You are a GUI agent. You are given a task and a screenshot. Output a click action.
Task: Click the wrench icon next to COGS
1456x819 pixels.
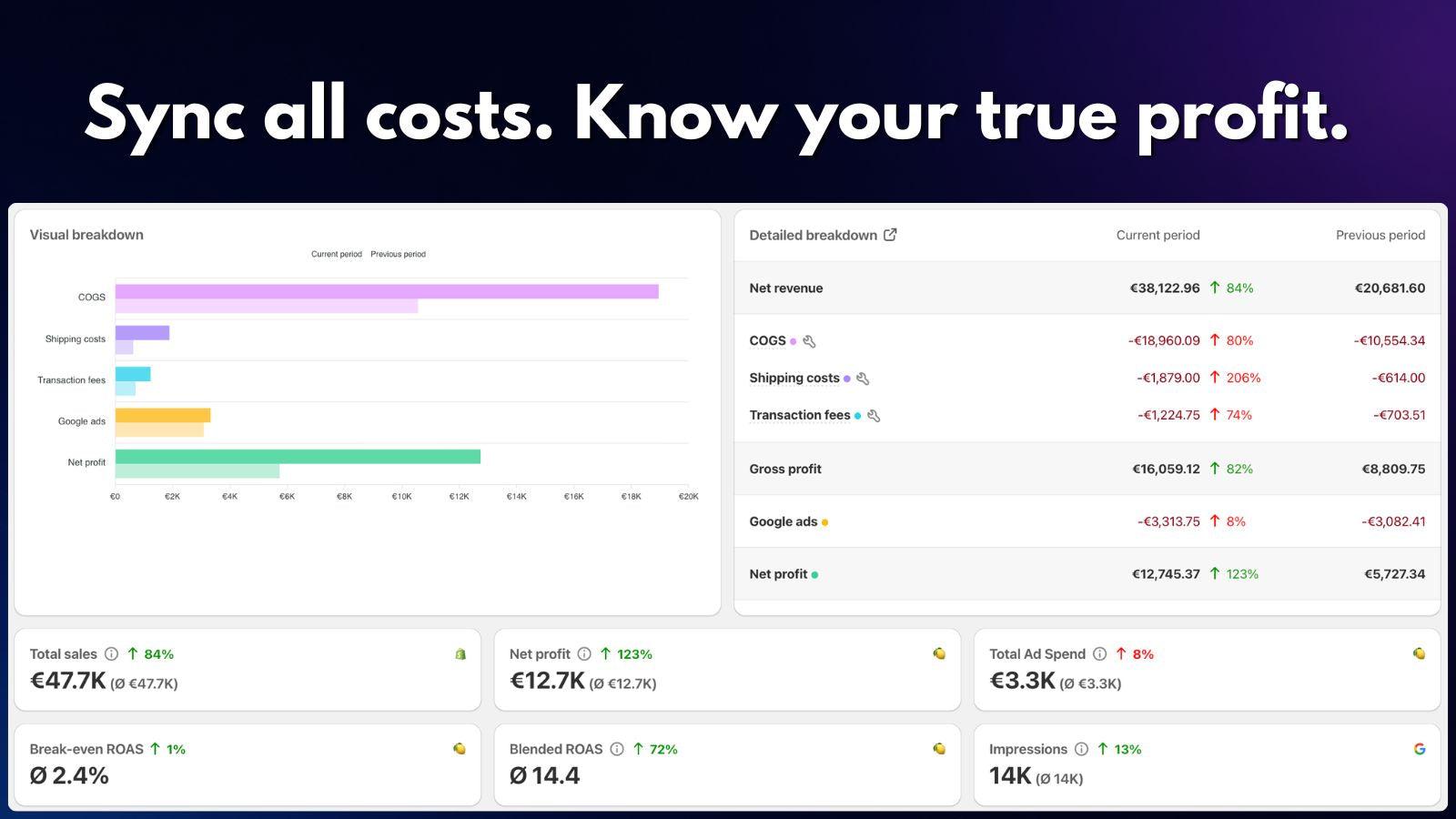click(x=809, y=341)
